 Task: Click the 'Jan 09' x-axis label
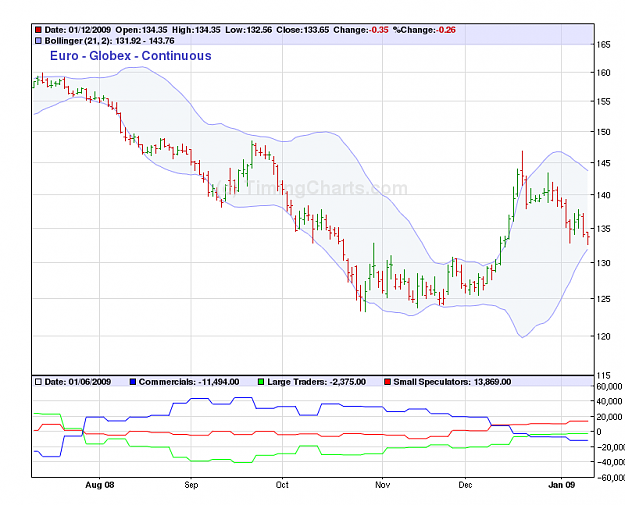[562, 485]
